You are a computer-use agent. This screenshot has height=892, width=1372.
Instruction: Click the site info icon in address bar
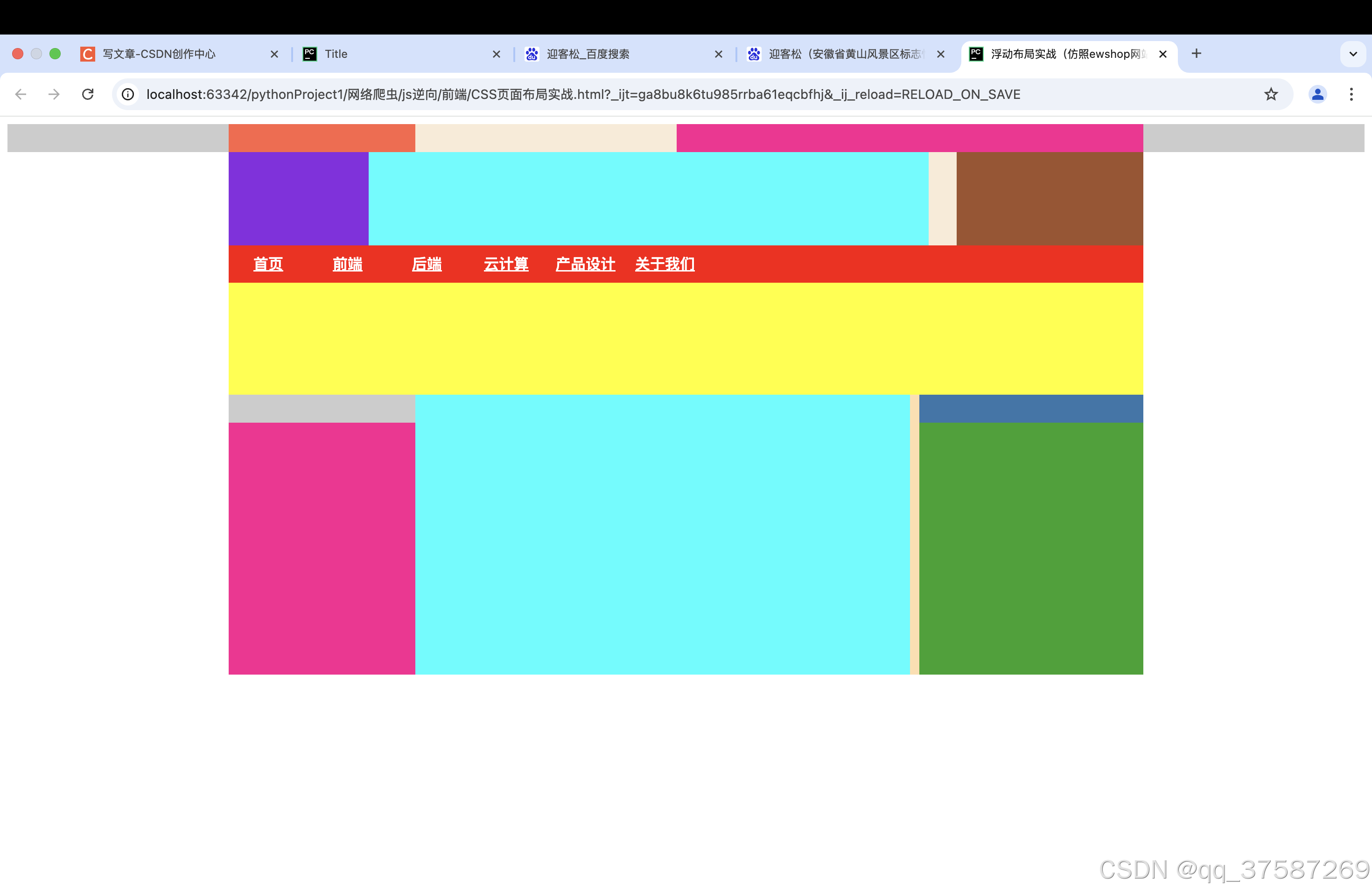click(x=128, y=94)
